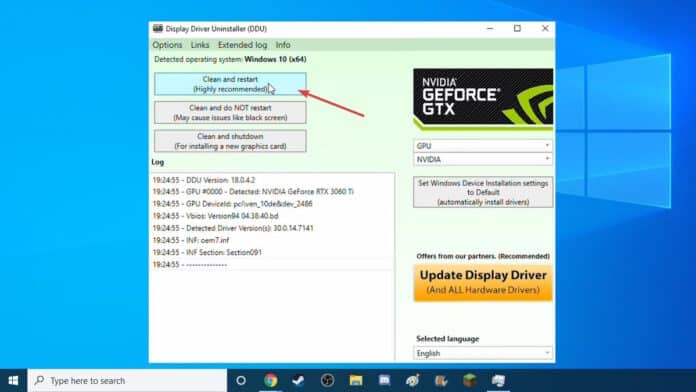Expand the NVIDIA vendor dropdown
Viewport: 696px width, 392px height.
pos(483,159)
